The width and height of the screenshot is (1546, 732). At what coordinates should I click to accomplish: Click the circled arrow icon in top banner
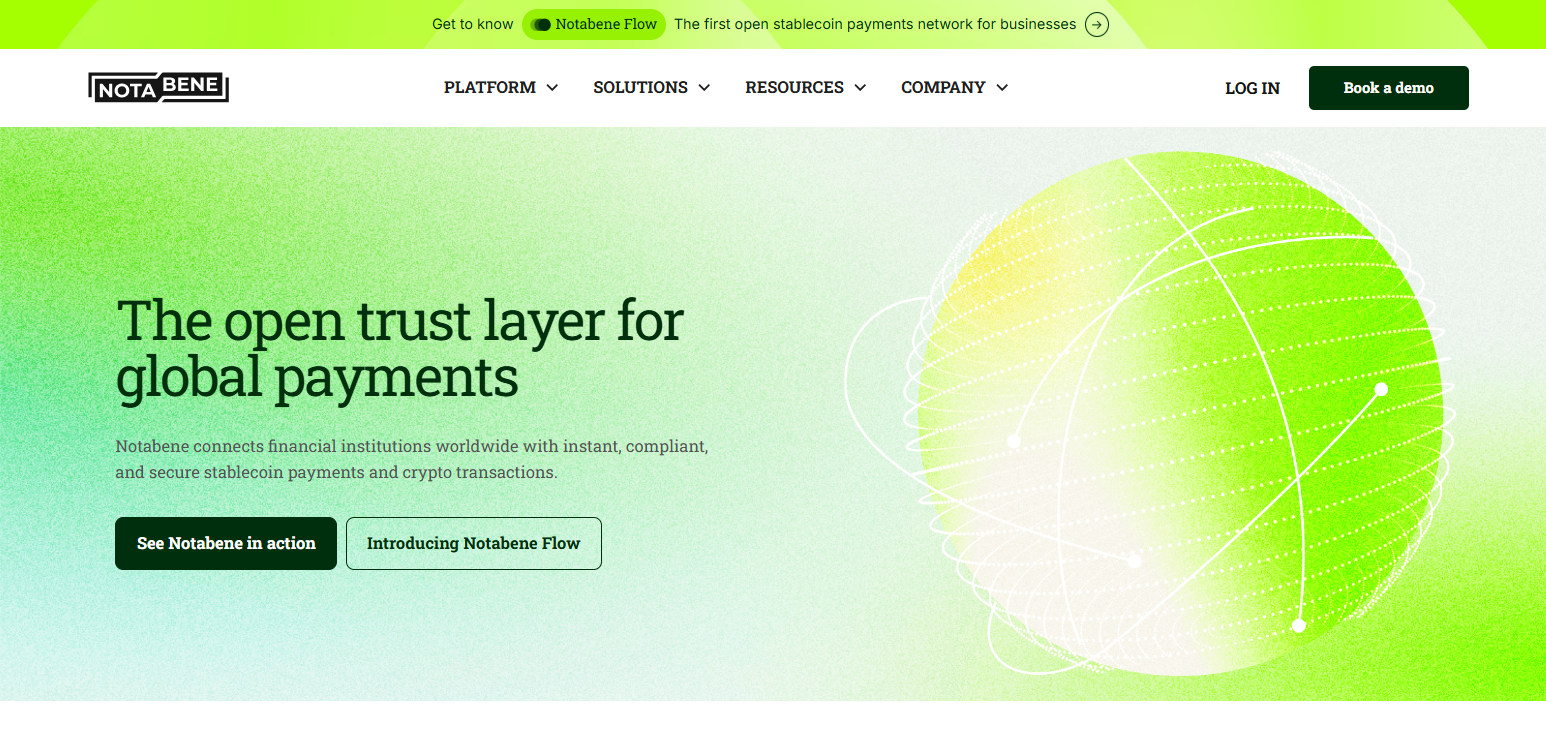(1097, 24)
